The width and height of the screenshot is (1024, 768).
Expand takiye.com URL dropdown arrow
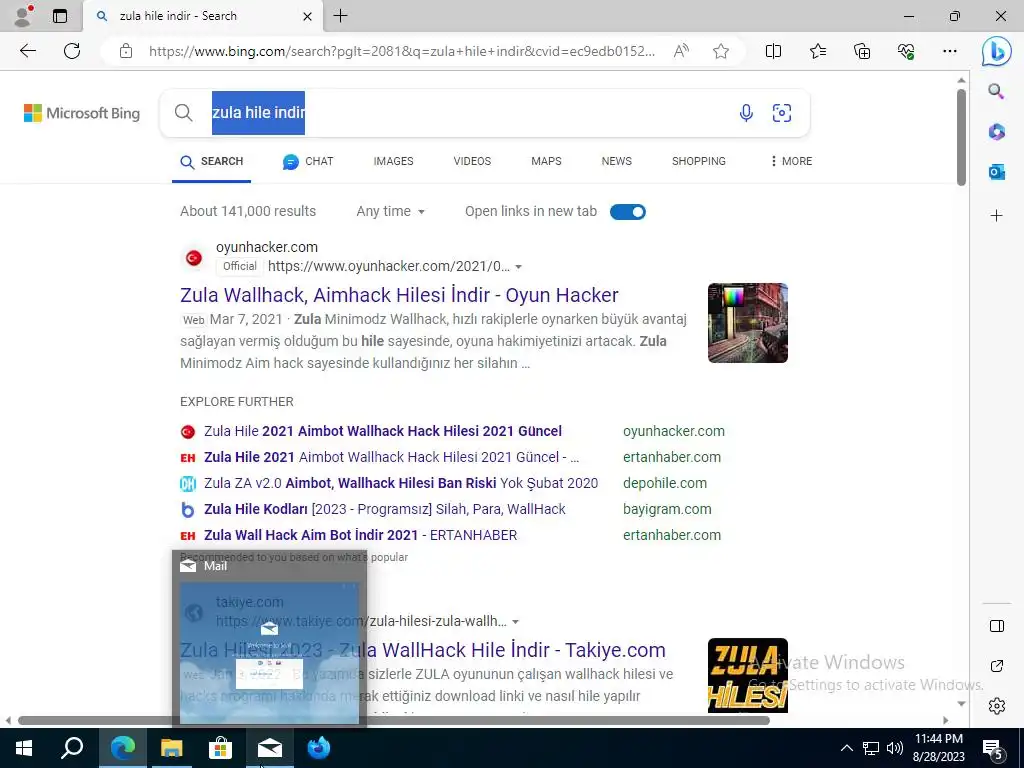pos(515,622)
